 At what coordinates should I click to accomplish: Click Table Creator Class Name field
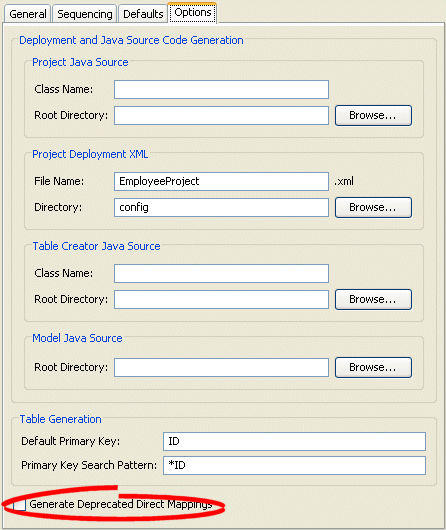[x=221, y=273]
